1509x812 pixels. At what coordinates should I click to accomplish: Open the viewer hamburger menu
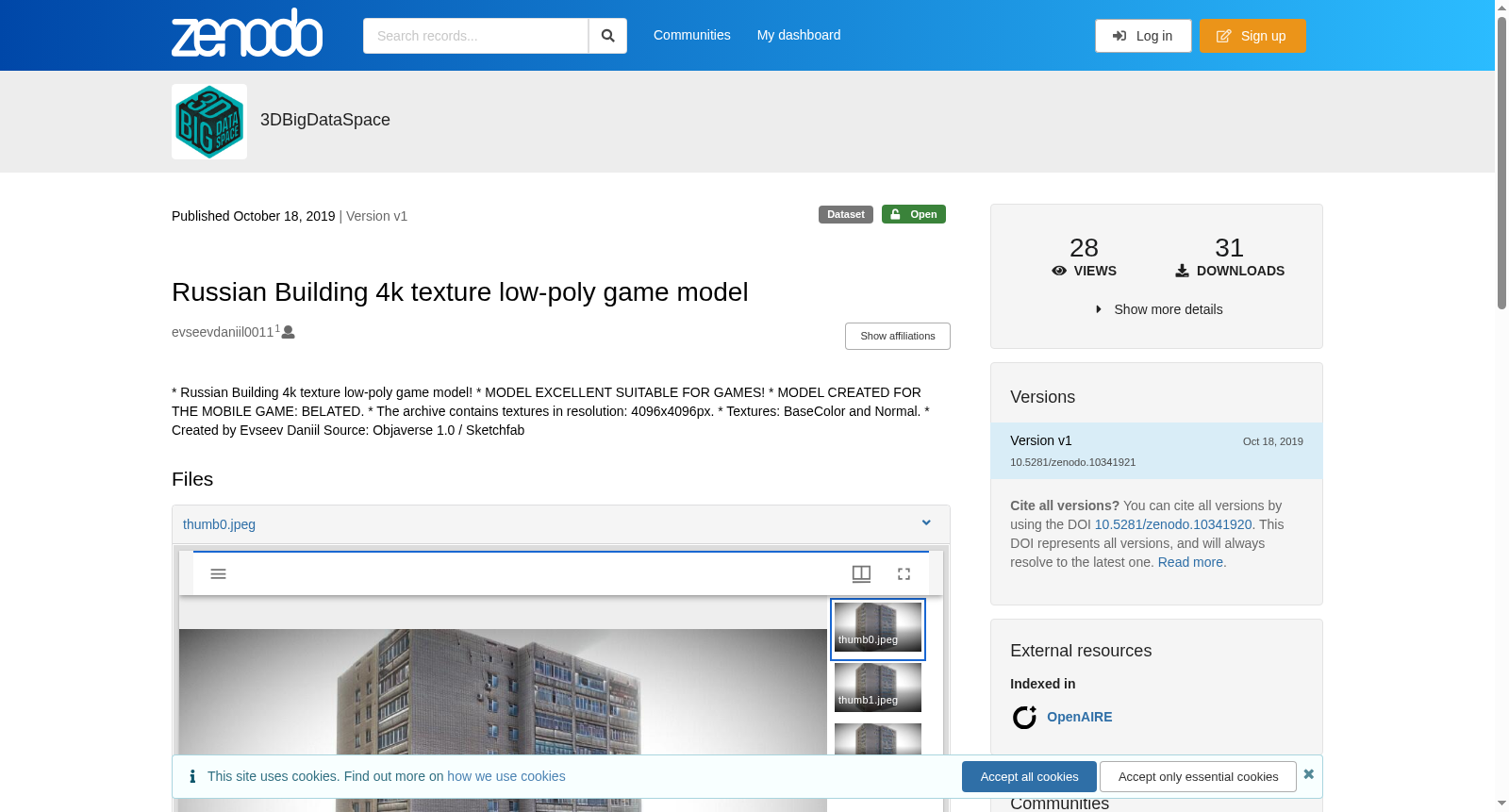coord(218,573)
